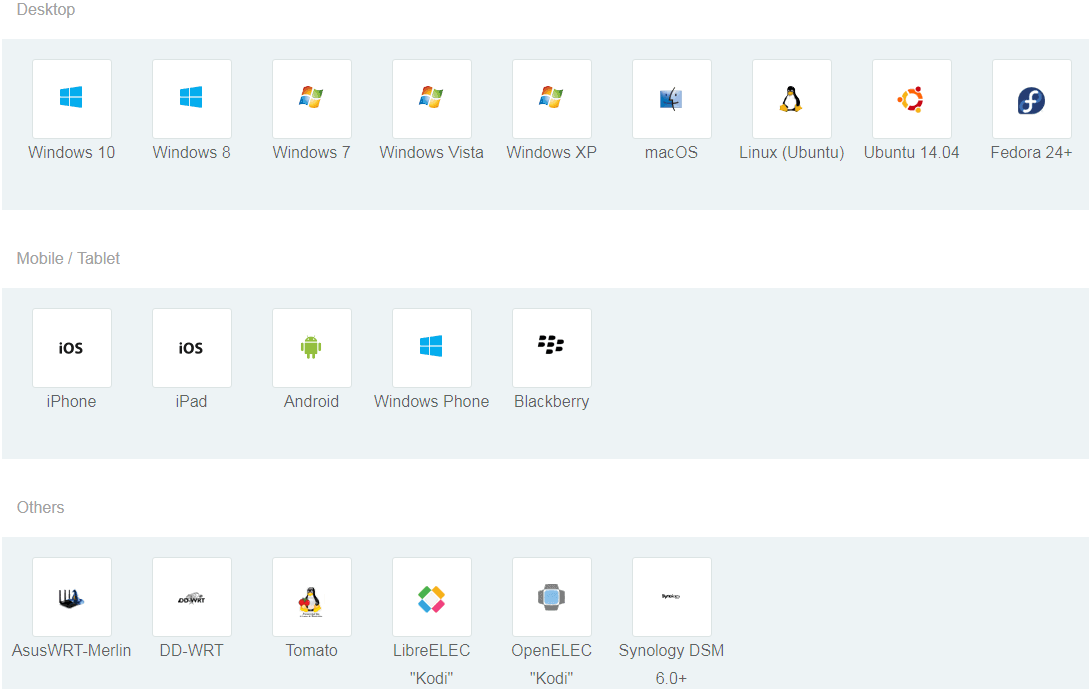The width and height of the screenshot is (1089, 689).
Task: Open the Synology DSM icon
Action: coord(672,597)
